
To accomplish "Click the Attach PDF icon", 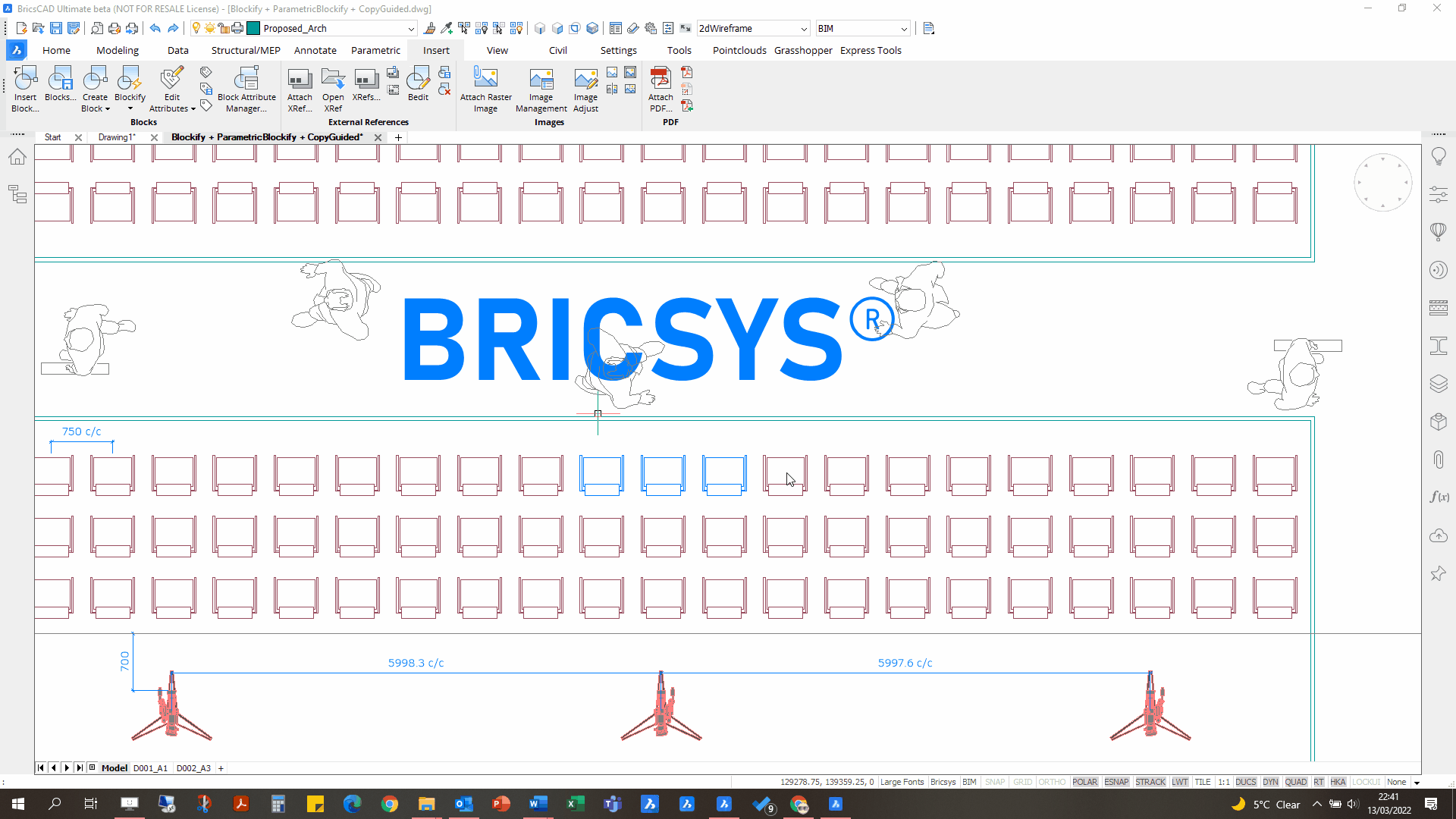I will (660, 79).
